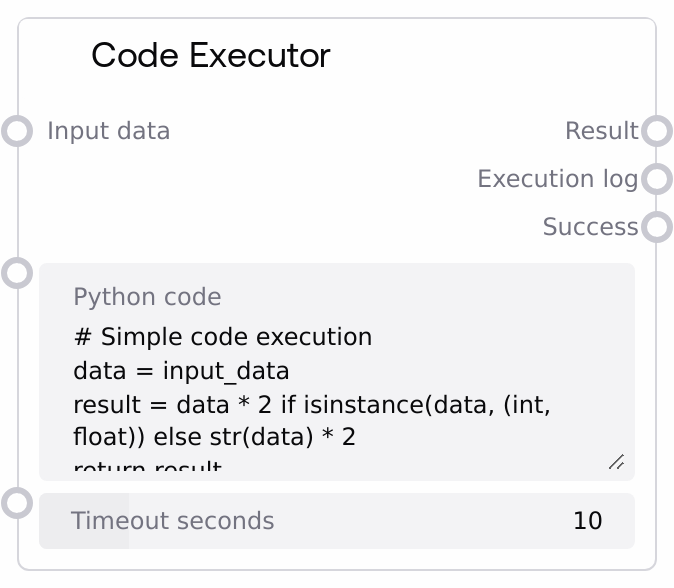Click the Success output socket
Screen dimensions: 674x588
[x=656, y=227]
